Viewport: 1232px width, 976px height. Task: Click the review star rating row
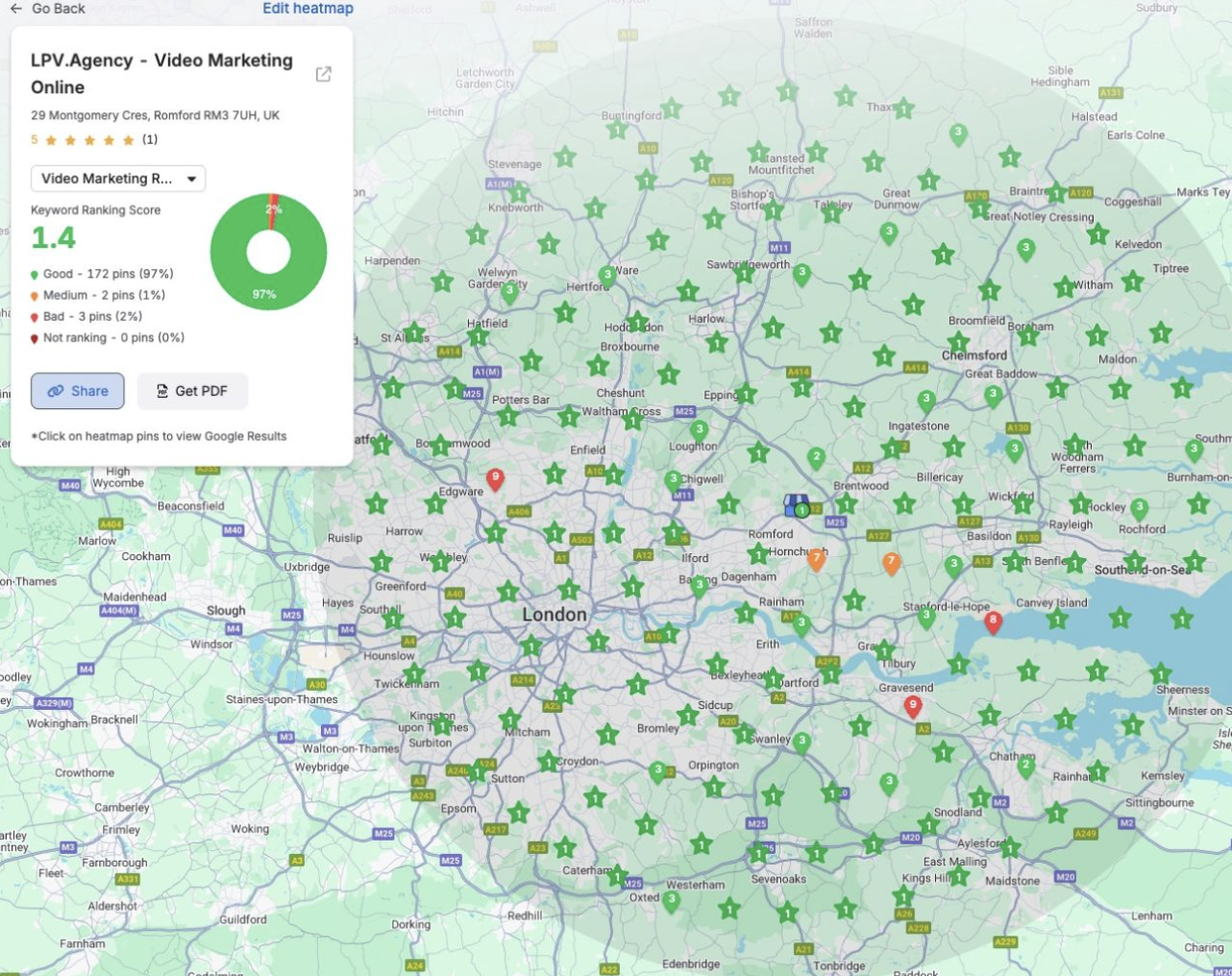point(89,140)
